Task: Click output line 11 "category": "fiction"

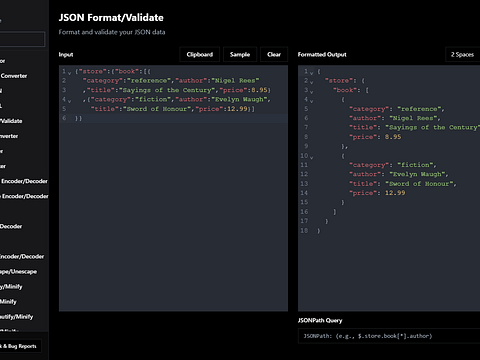Action: pyautogui.click(x=393, y=165)
